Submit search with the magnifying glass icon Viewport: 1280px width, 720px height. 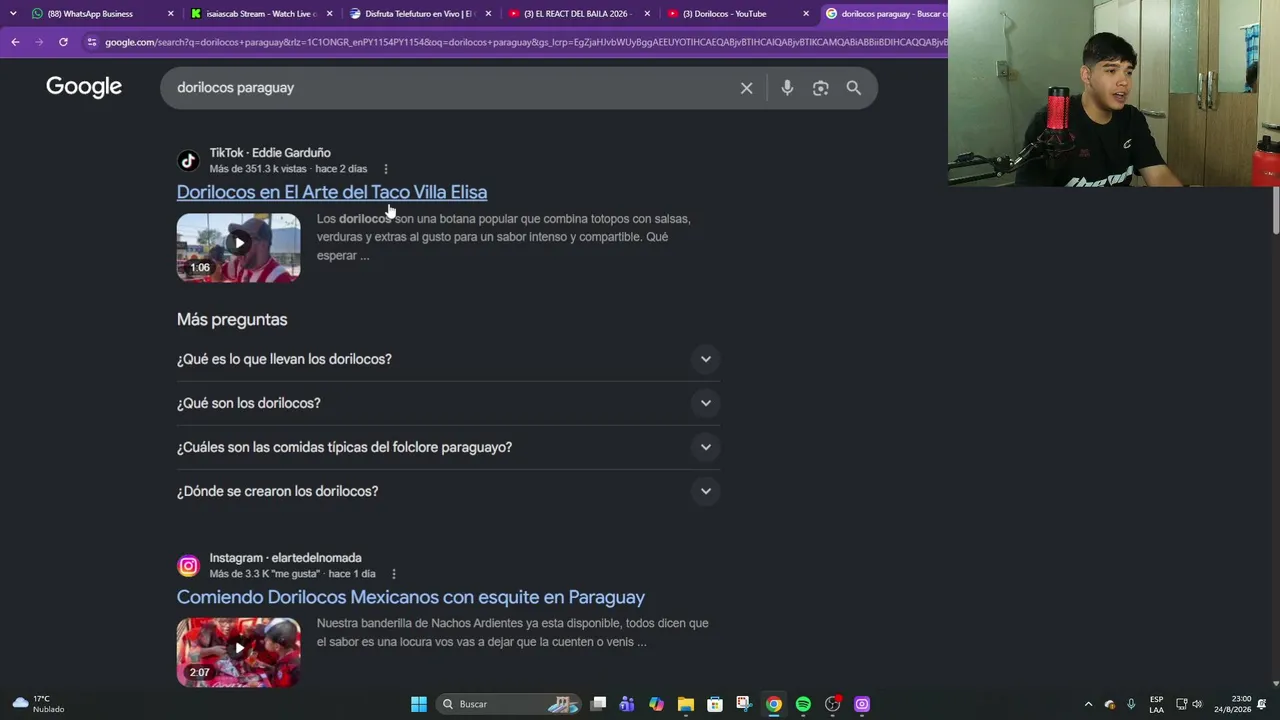coord(853,88)
